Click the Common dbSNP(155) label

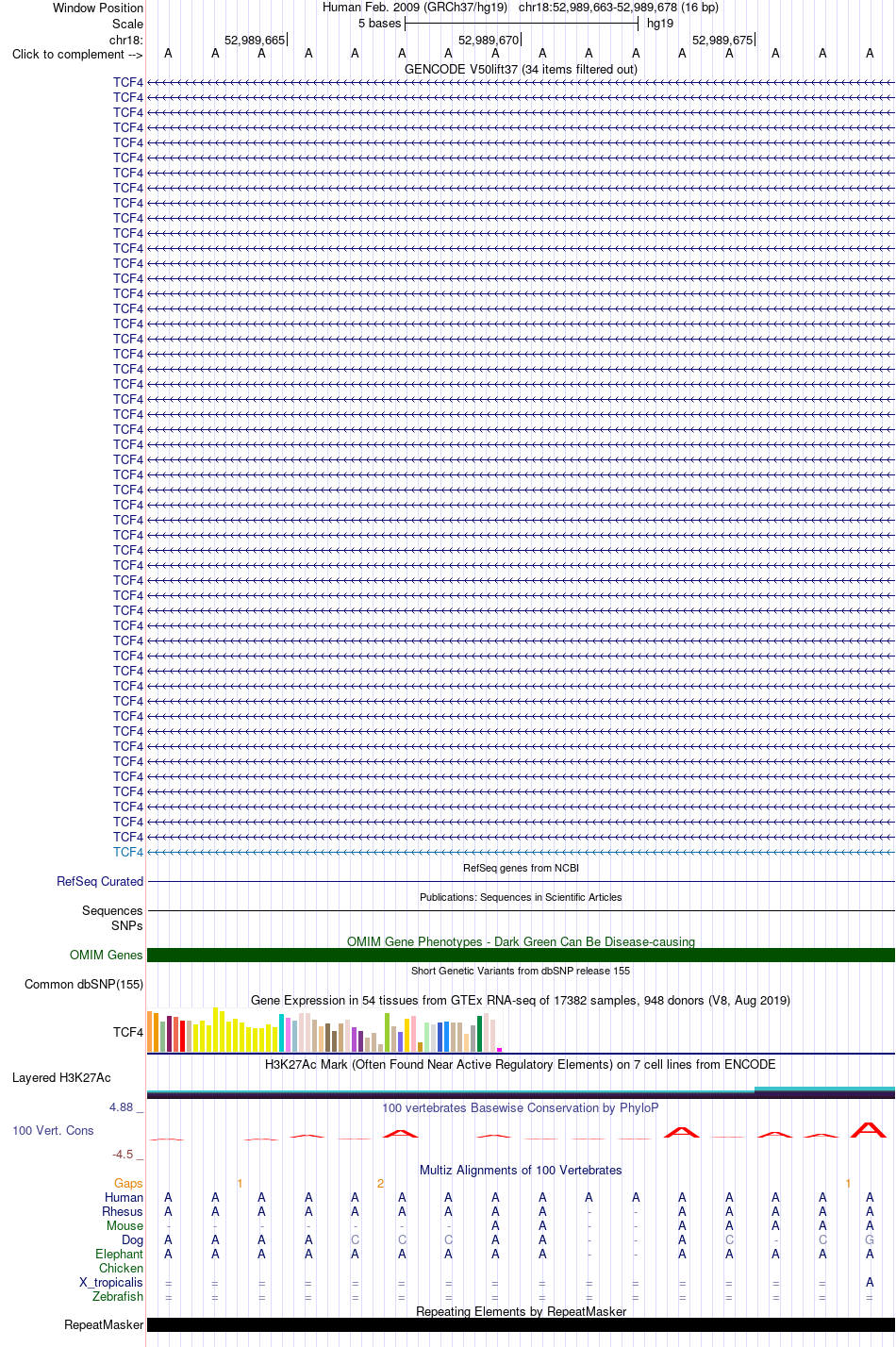point(84,984)
